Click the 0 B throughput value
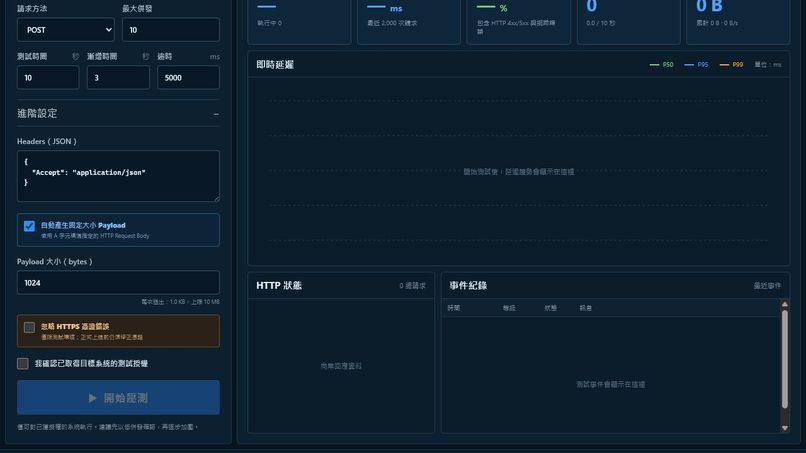This screenshot has width=806, height=453. click(x=709, y=6)
